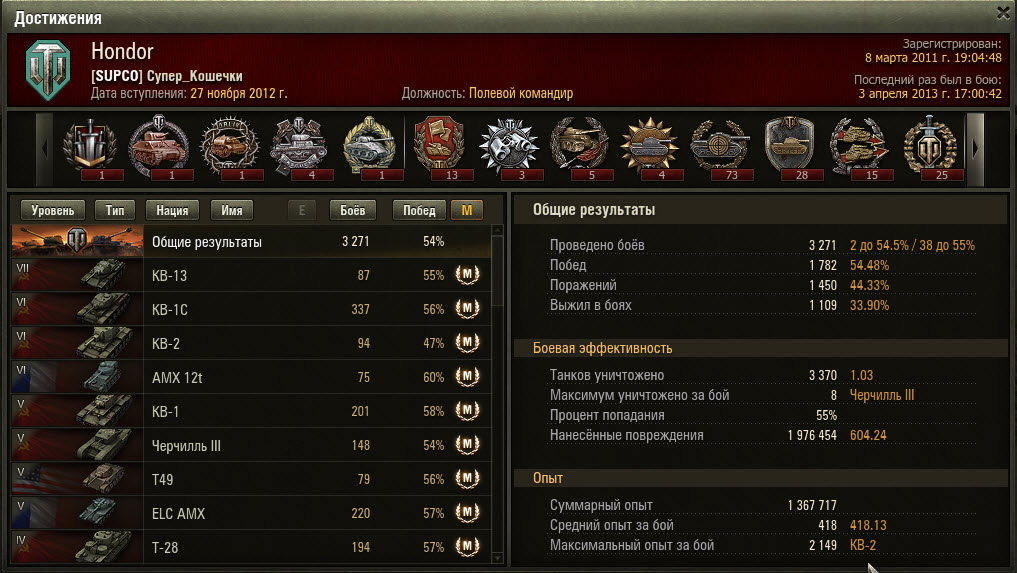The image size is (1017, 573).
Task: Sort the list by Имя
Action: click(232, 210)
